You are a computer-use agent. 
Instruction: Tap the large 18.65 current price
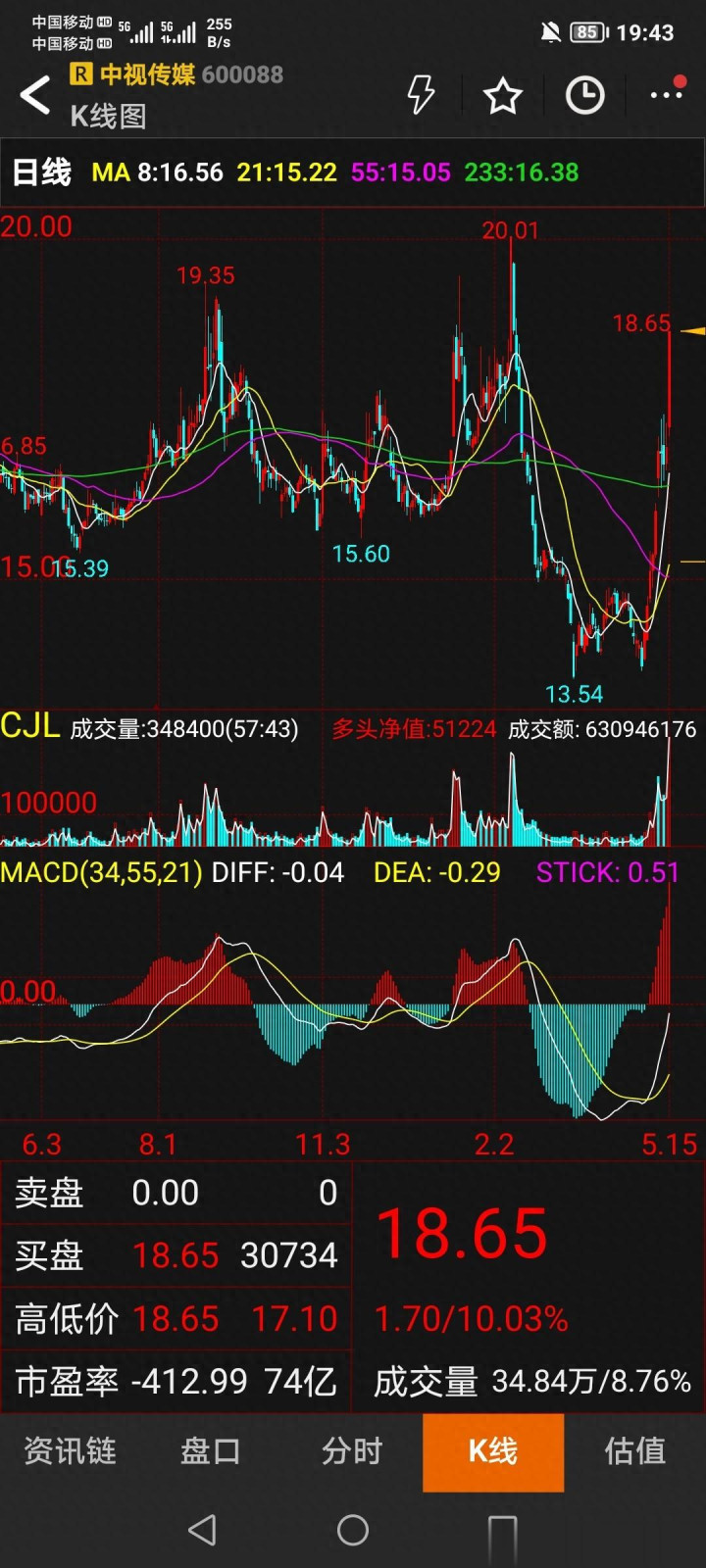(x=462, y=1233)
